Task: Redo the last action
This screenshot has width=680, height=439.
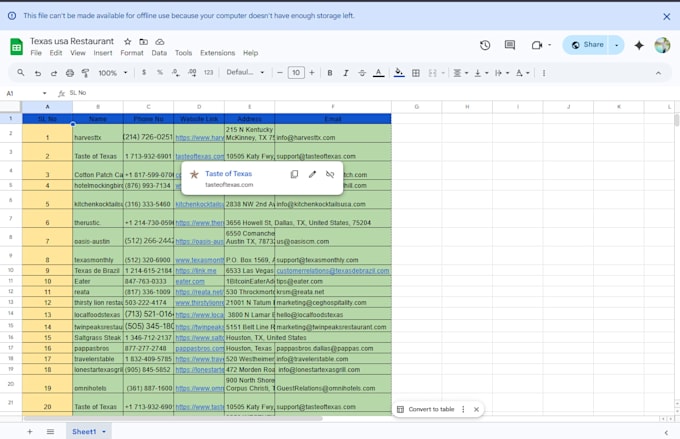Action: pos(54,73)
